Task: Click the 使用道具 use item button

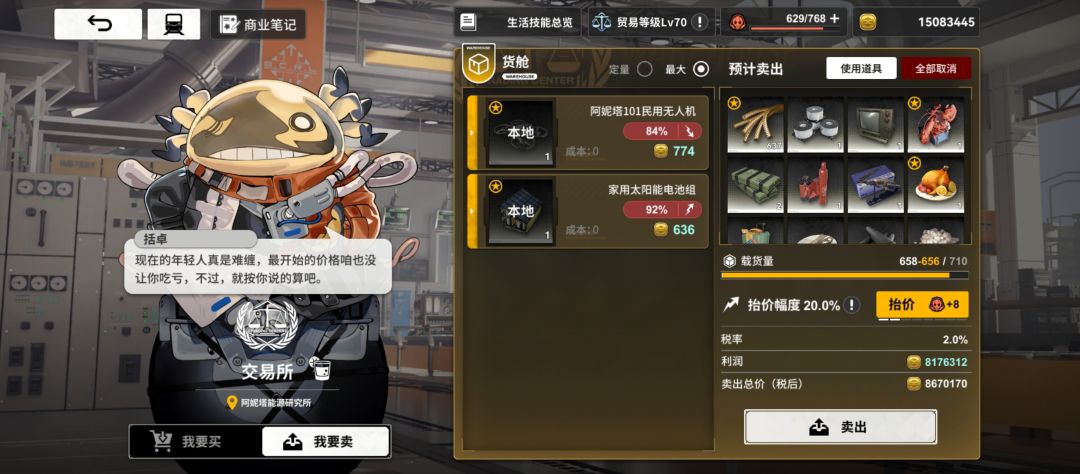Action: pyautogui.click(x=862, y=68)
